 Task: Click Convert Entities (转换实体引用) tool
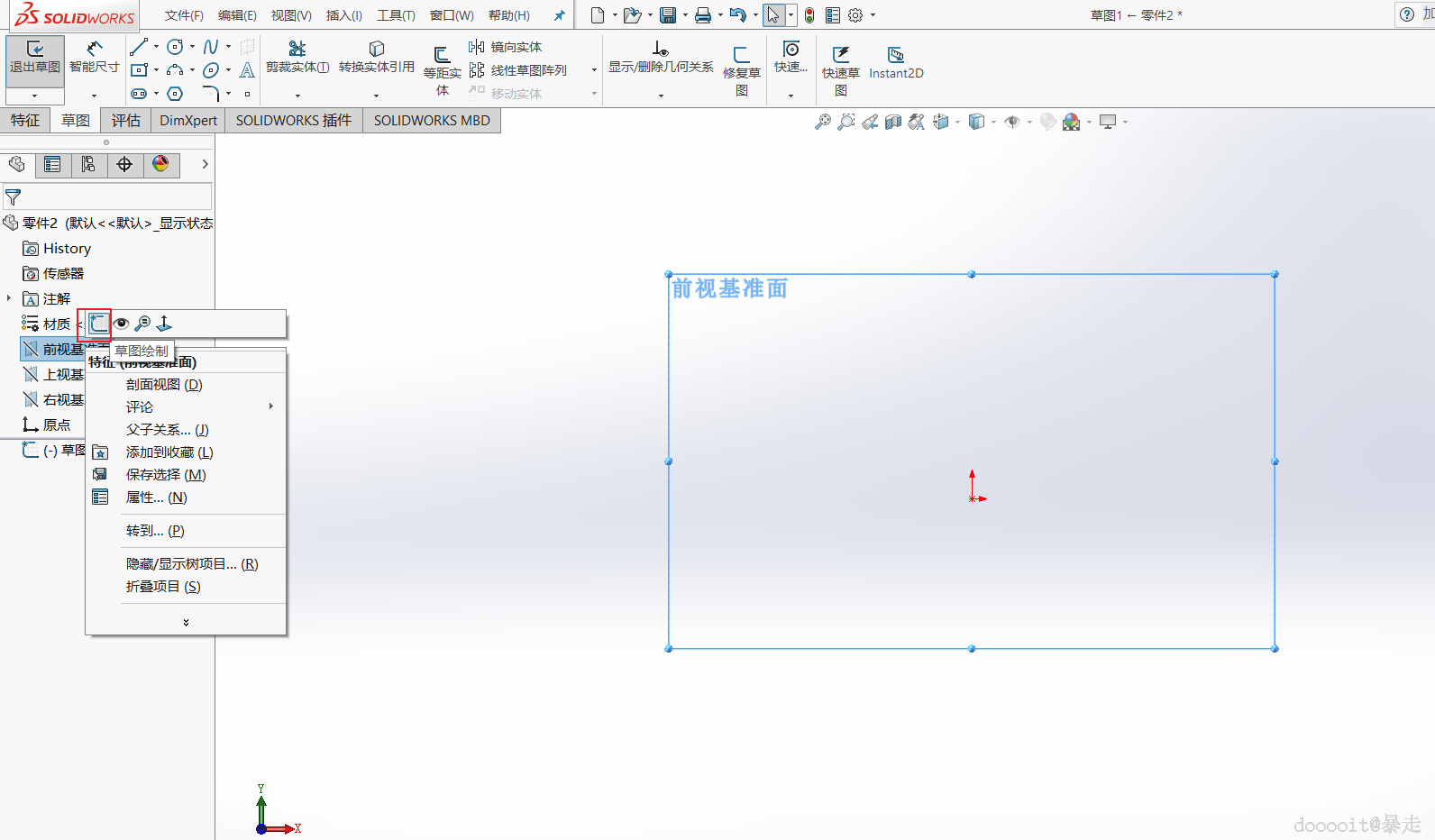tap(377, 58)
